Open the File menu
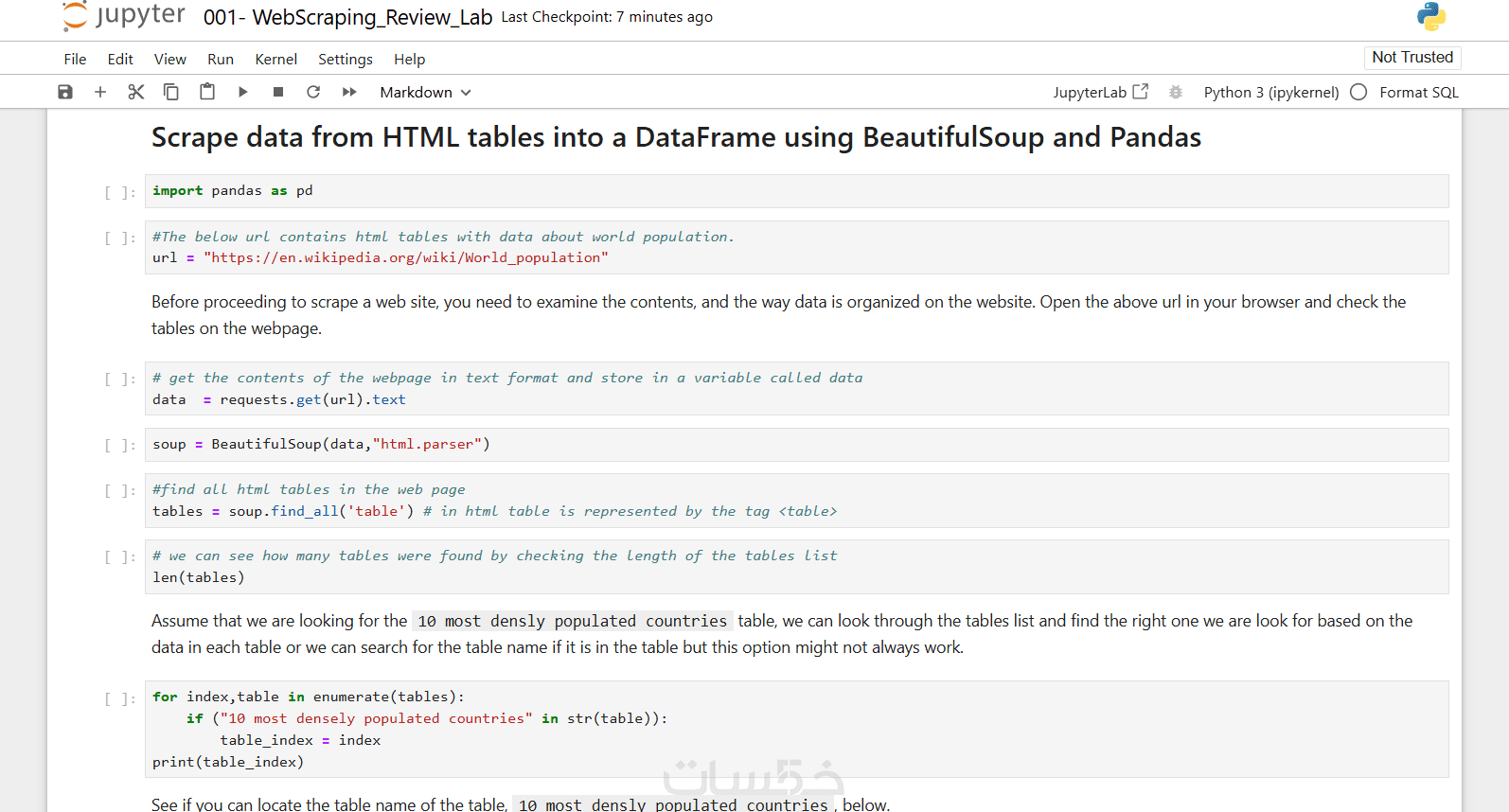This screenshot has height=812, width=1509. point(75,59)
